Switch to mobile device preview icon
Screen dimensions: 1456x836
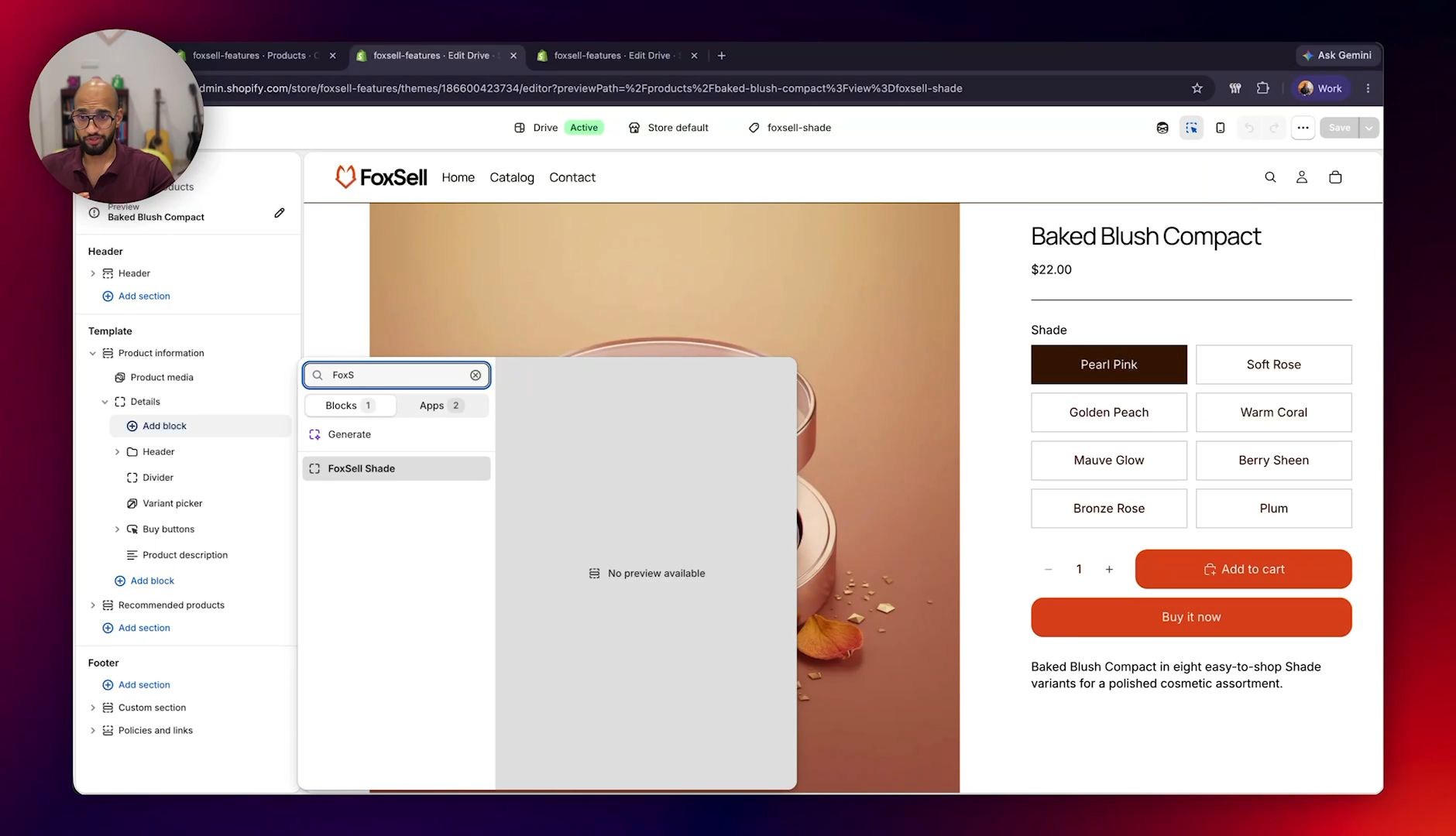coord(1221,128)
